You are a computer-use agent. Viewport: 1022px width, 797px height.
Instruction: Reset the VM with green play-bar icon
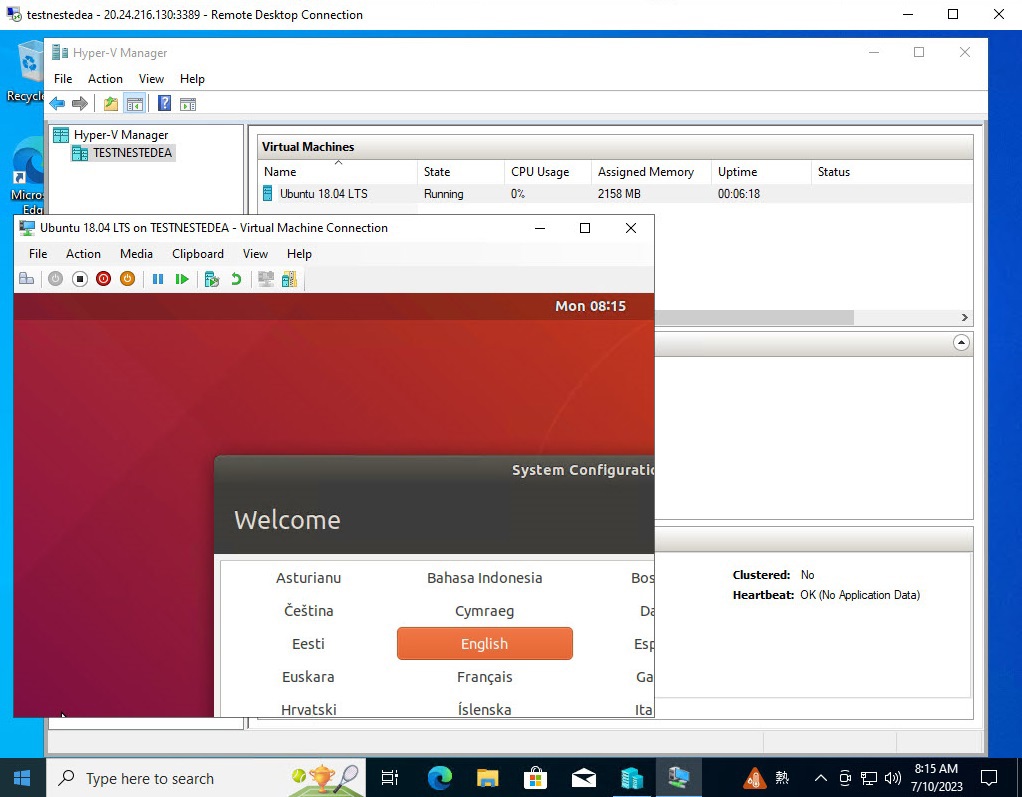pos(182,279)
